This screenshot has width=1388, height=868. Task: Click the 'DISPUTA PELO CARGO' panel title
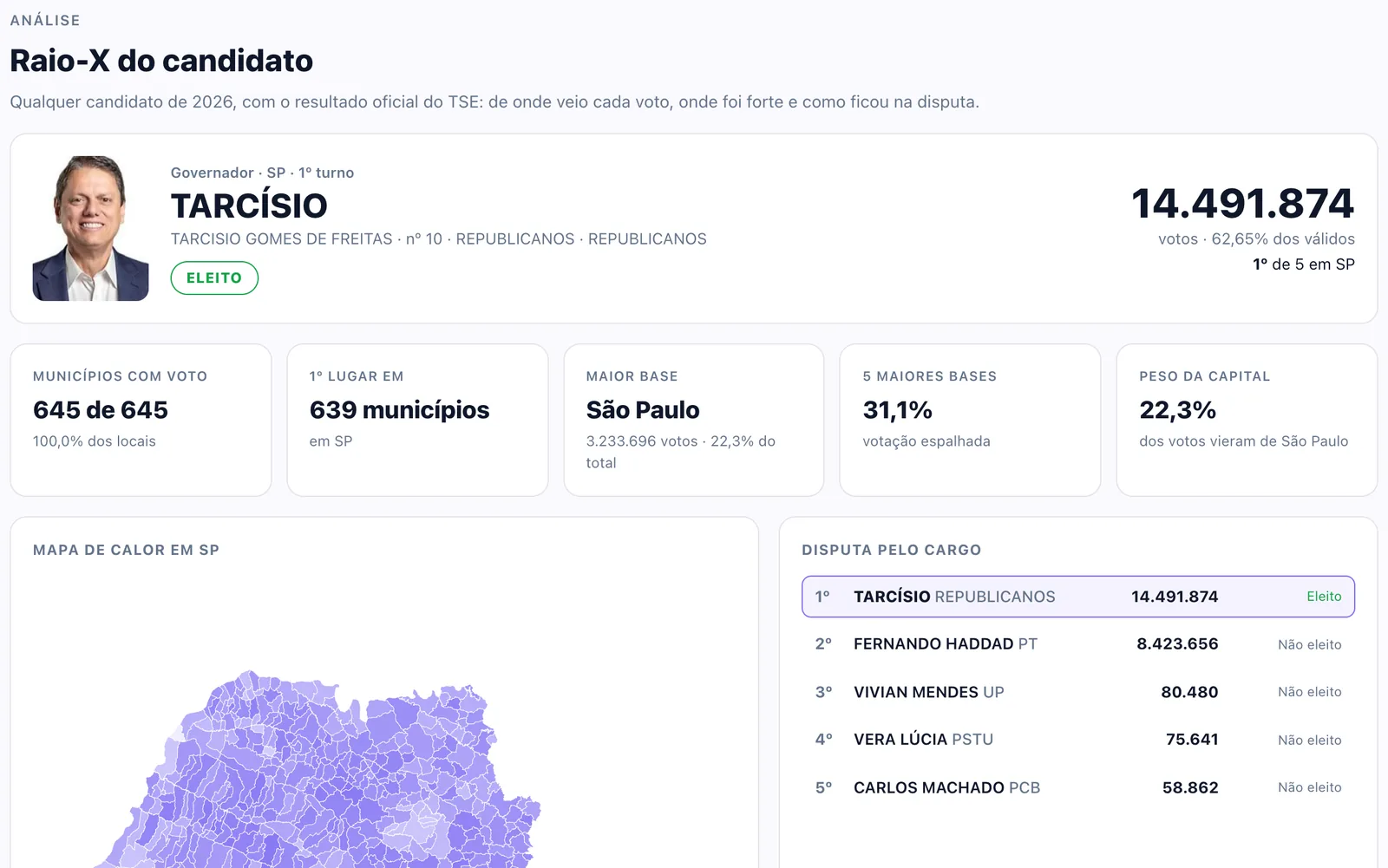pos(891,550)
